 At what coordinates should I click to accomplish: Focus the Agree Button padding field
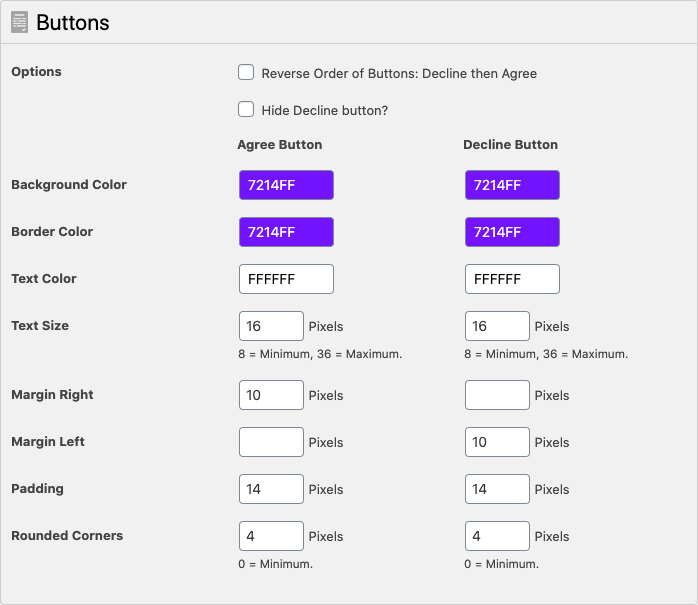271,489
